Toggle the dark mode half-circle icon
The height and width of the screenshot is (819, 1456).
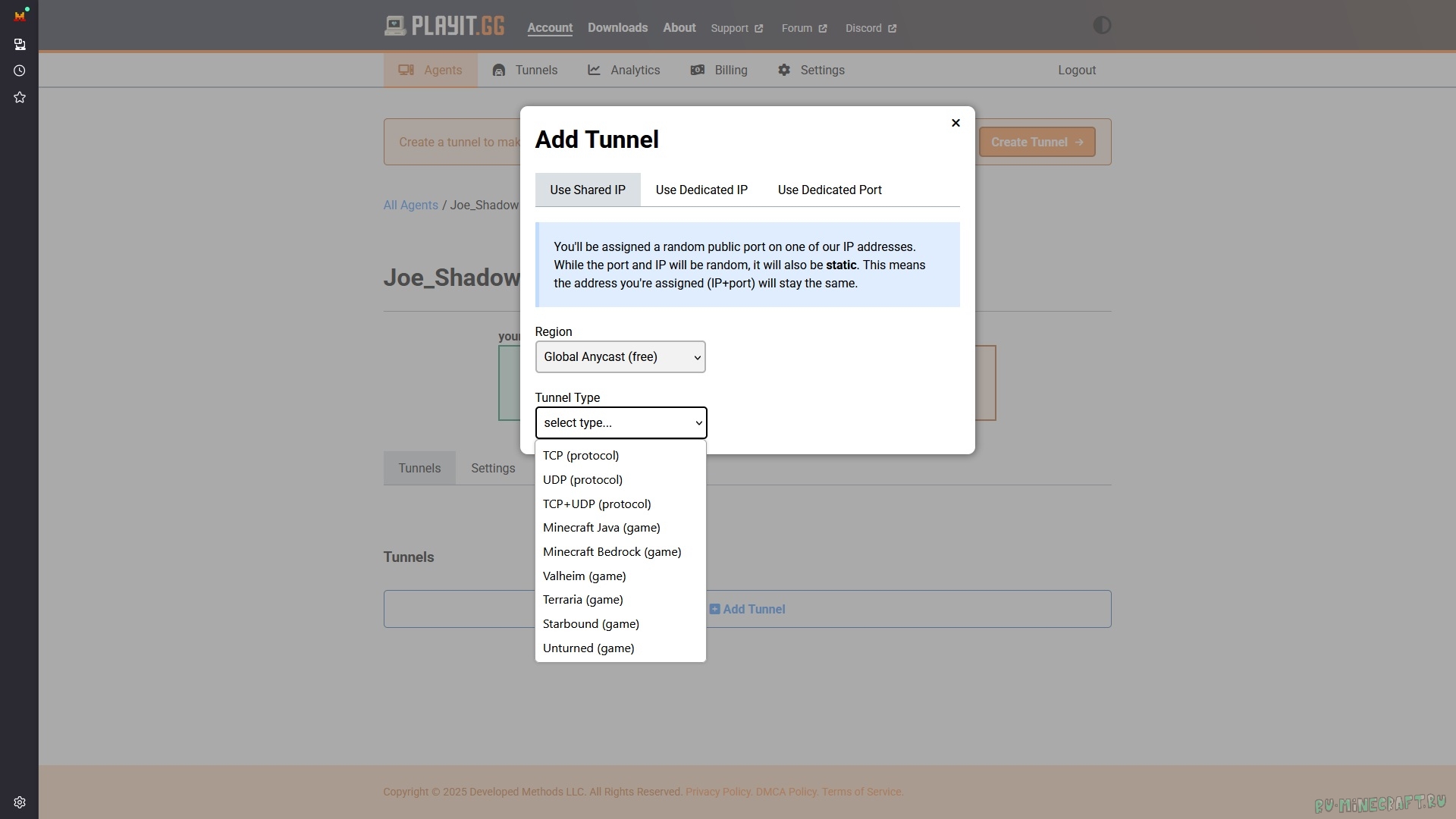point(1102,26)
